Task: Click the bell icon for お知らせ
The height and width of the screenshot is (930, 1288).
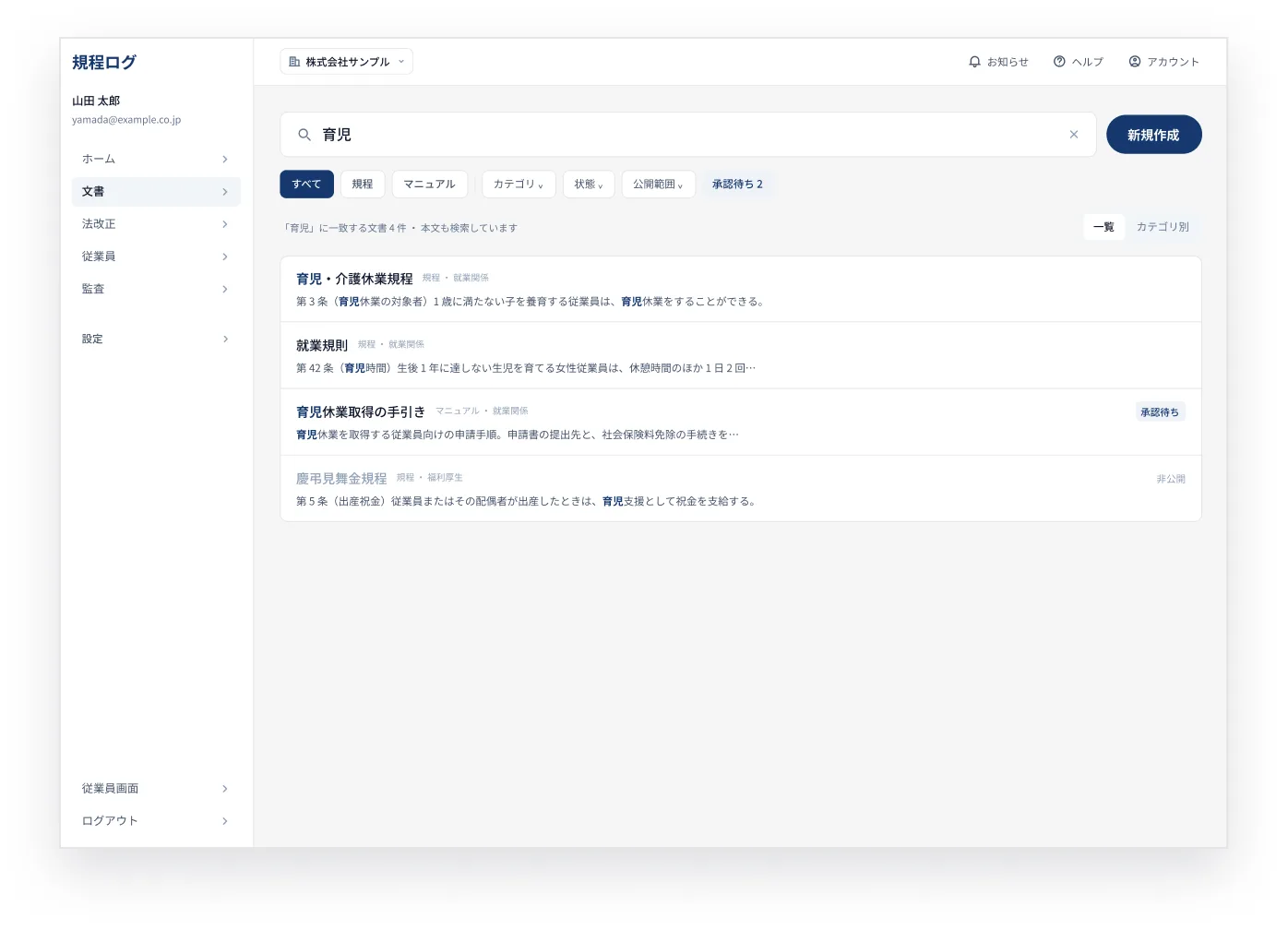Action: click(974, 62)
